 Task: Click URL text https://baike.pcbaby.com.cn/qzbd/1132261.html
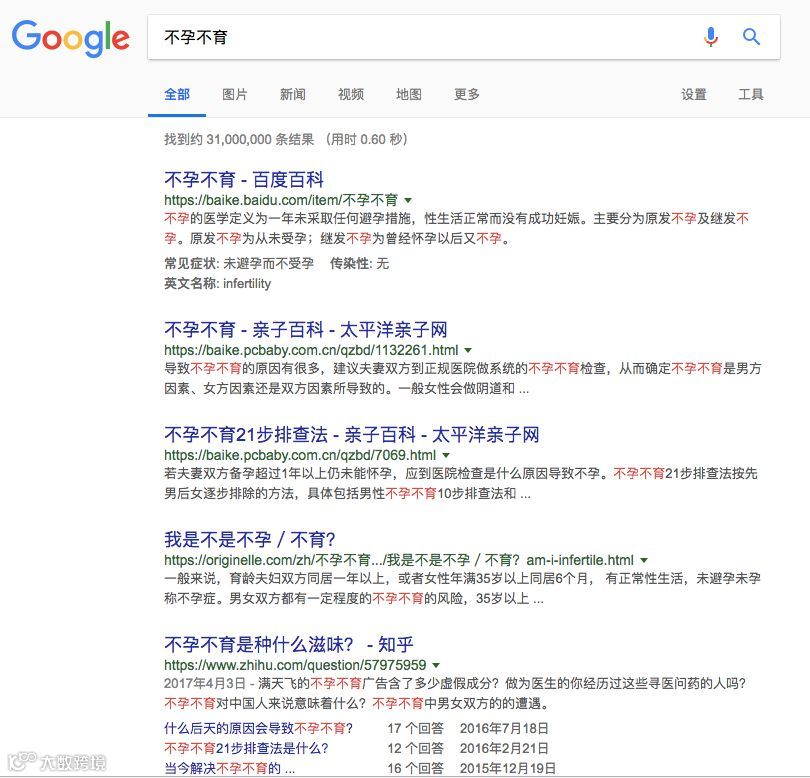point(311,350)
